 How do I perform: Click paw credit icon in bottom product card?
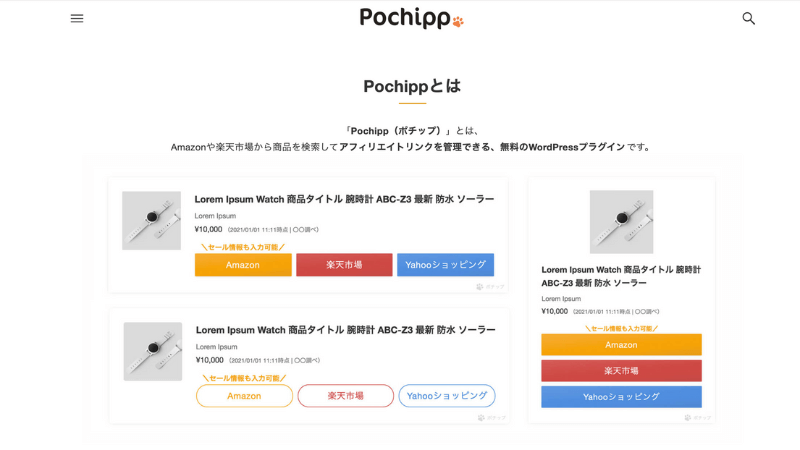click(x=481, y=418)
